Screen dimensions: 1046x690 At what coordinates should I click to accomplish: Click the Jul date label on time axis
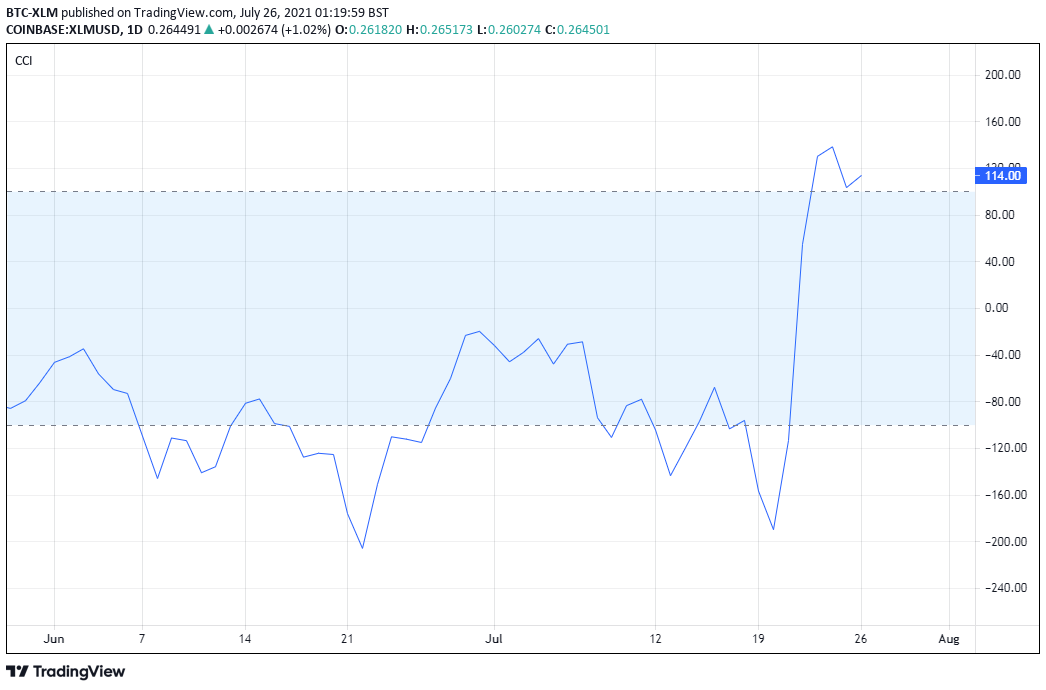[494, 639]
